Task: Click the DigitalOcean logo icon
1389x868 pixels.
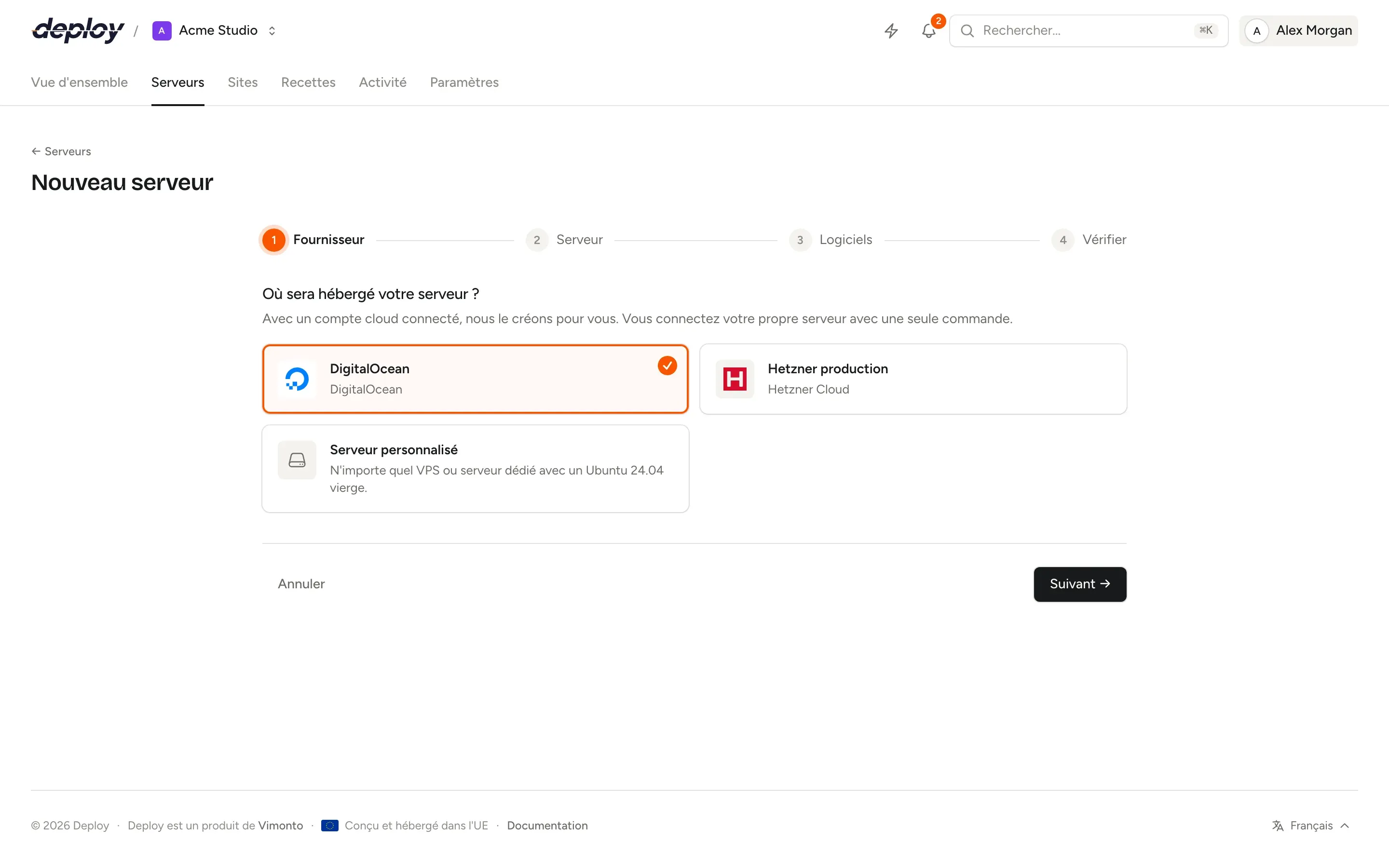Action: 297,379
